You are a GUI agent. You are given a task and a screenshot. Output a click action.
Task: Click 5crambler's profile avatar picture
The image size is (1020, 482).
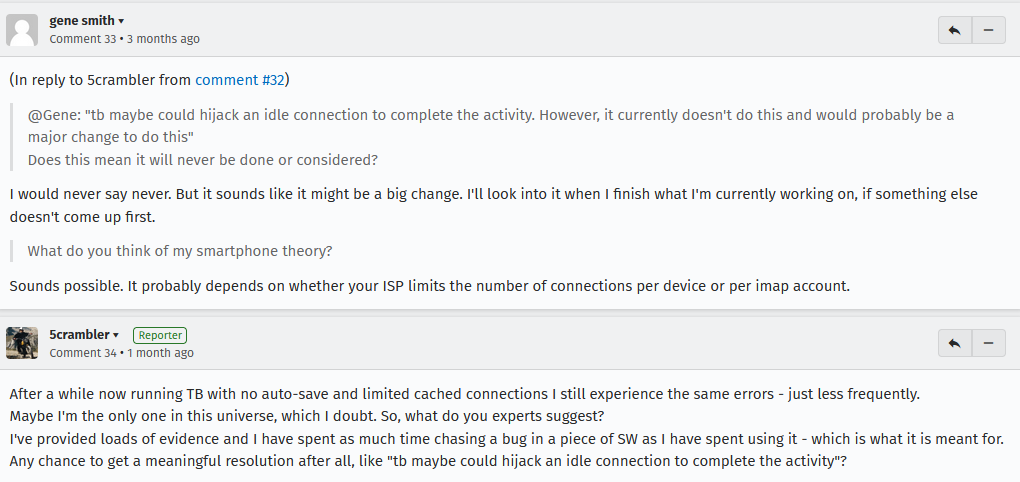pyautogui.click(x=22, y=343)
